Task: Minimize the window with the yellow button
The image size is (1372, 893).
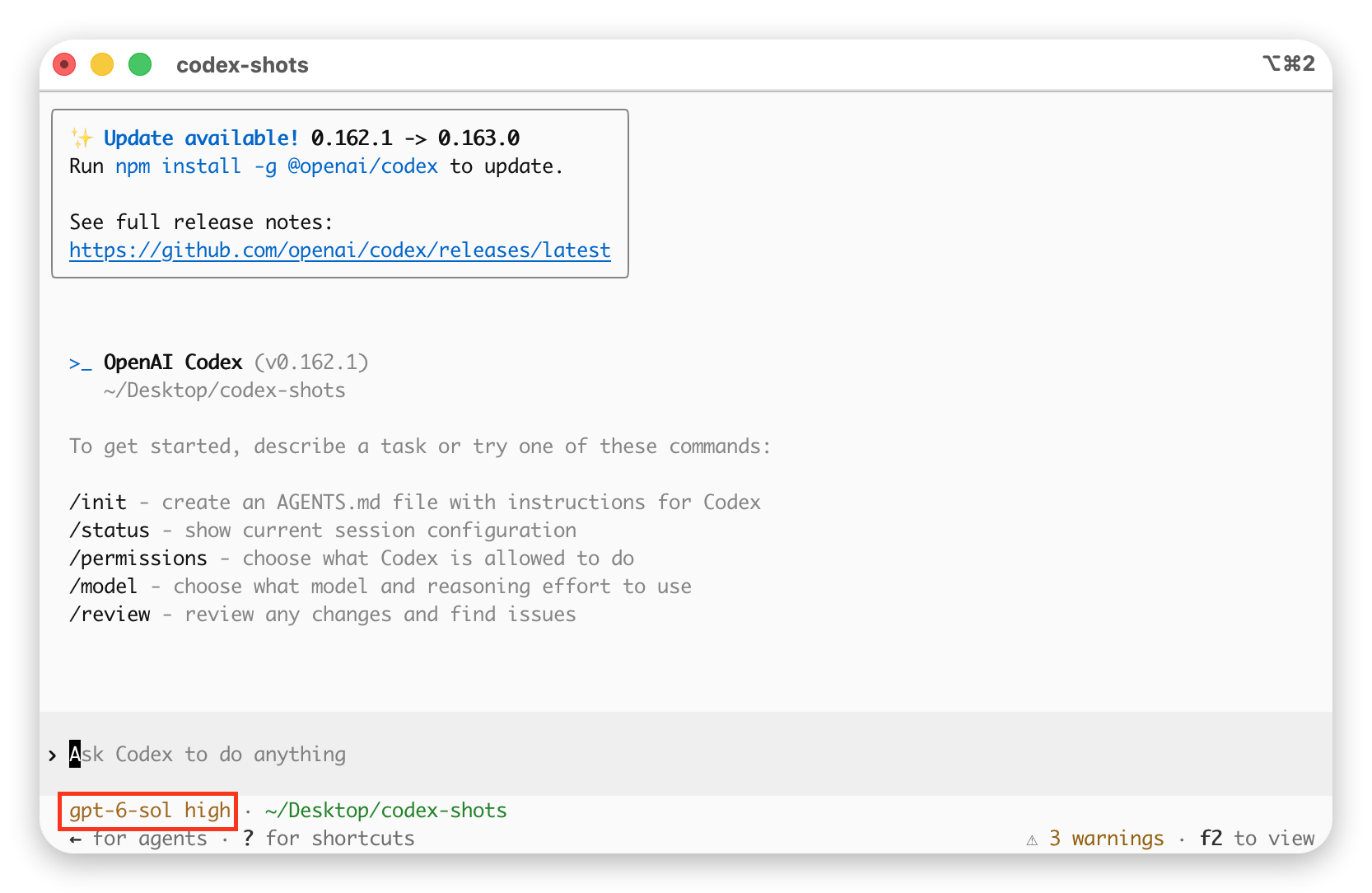Action: [x=102, y=64]
